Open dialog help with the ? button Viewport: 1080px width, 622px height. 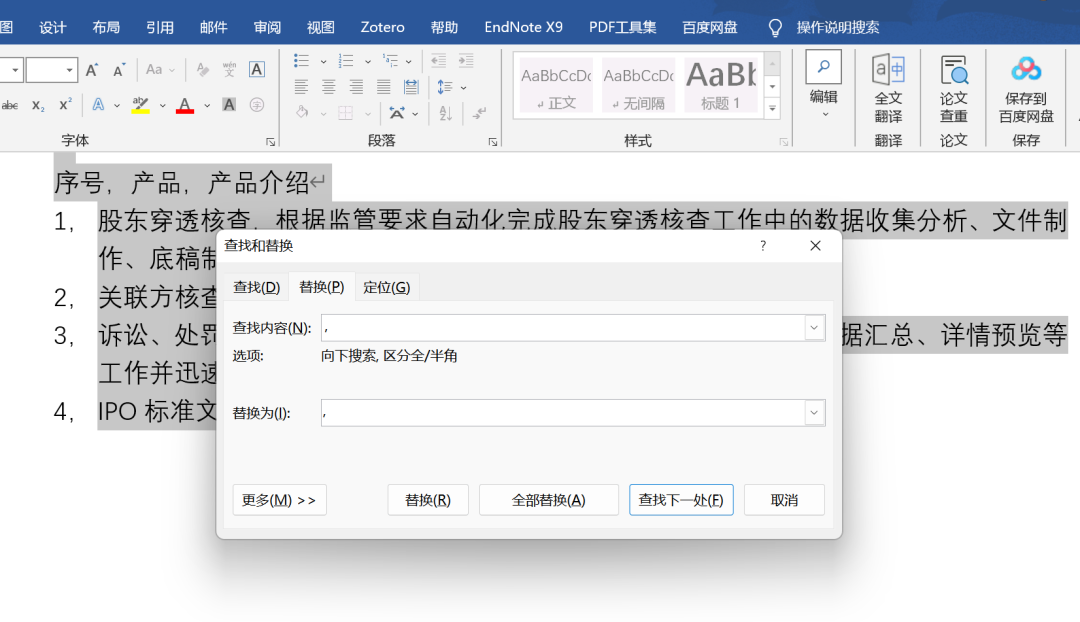click(x=763, y=246)
